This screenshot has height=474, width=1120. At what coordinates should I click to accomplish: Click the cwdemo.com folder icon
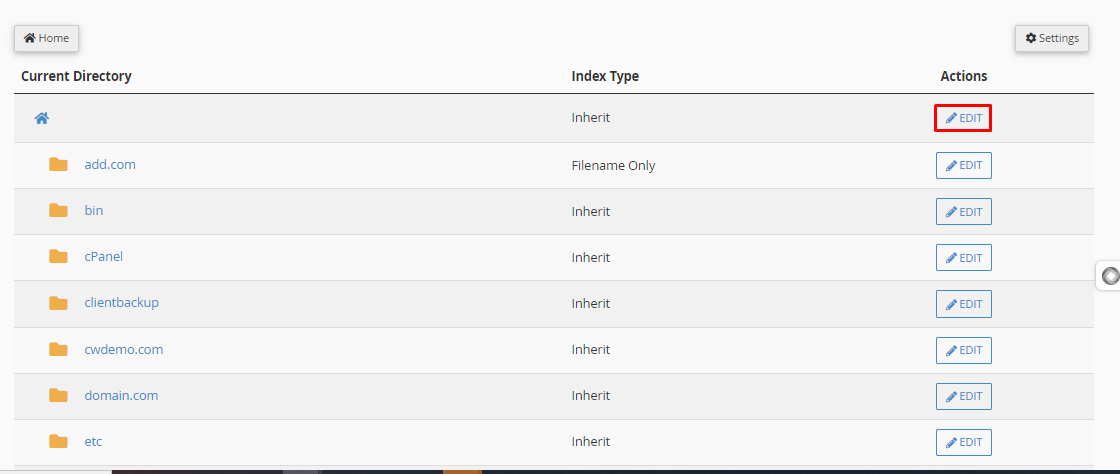pyautogui.click(x=58, y=350)
